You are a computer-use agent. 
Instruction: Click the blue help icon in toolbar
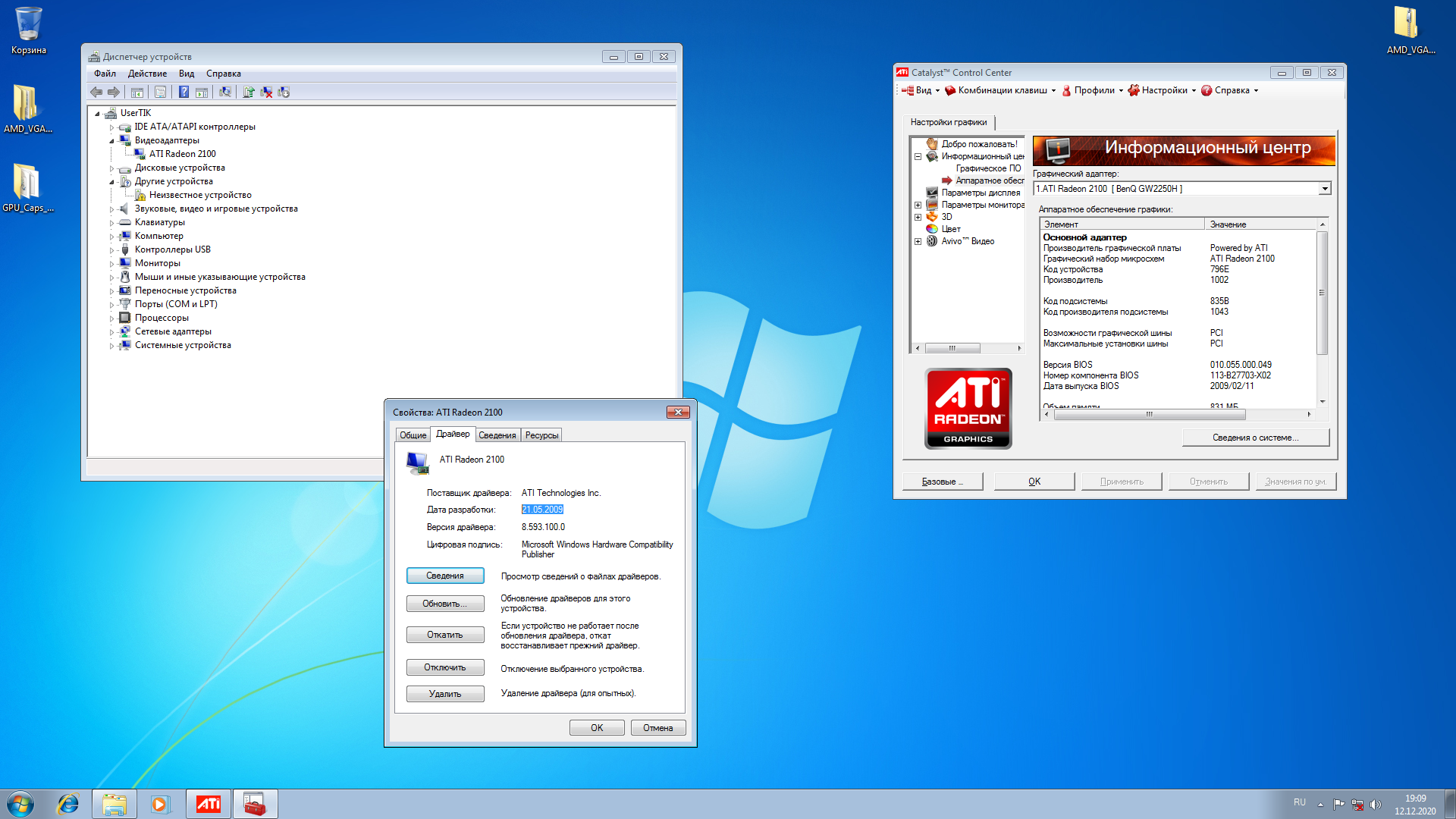click(x=184, y=92)
